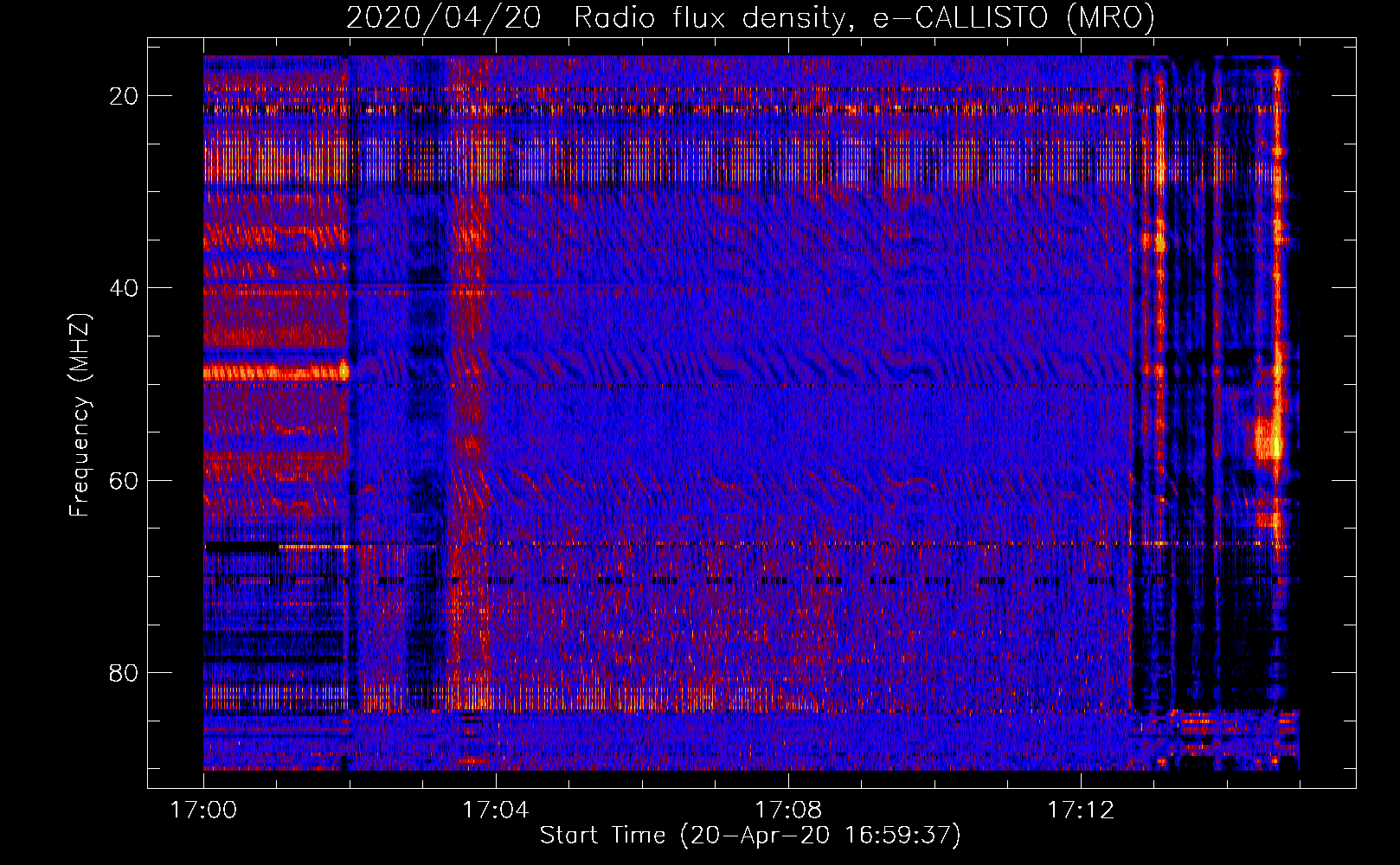
Task: Click the '80' frequency tick label
Action: [125, 672]
